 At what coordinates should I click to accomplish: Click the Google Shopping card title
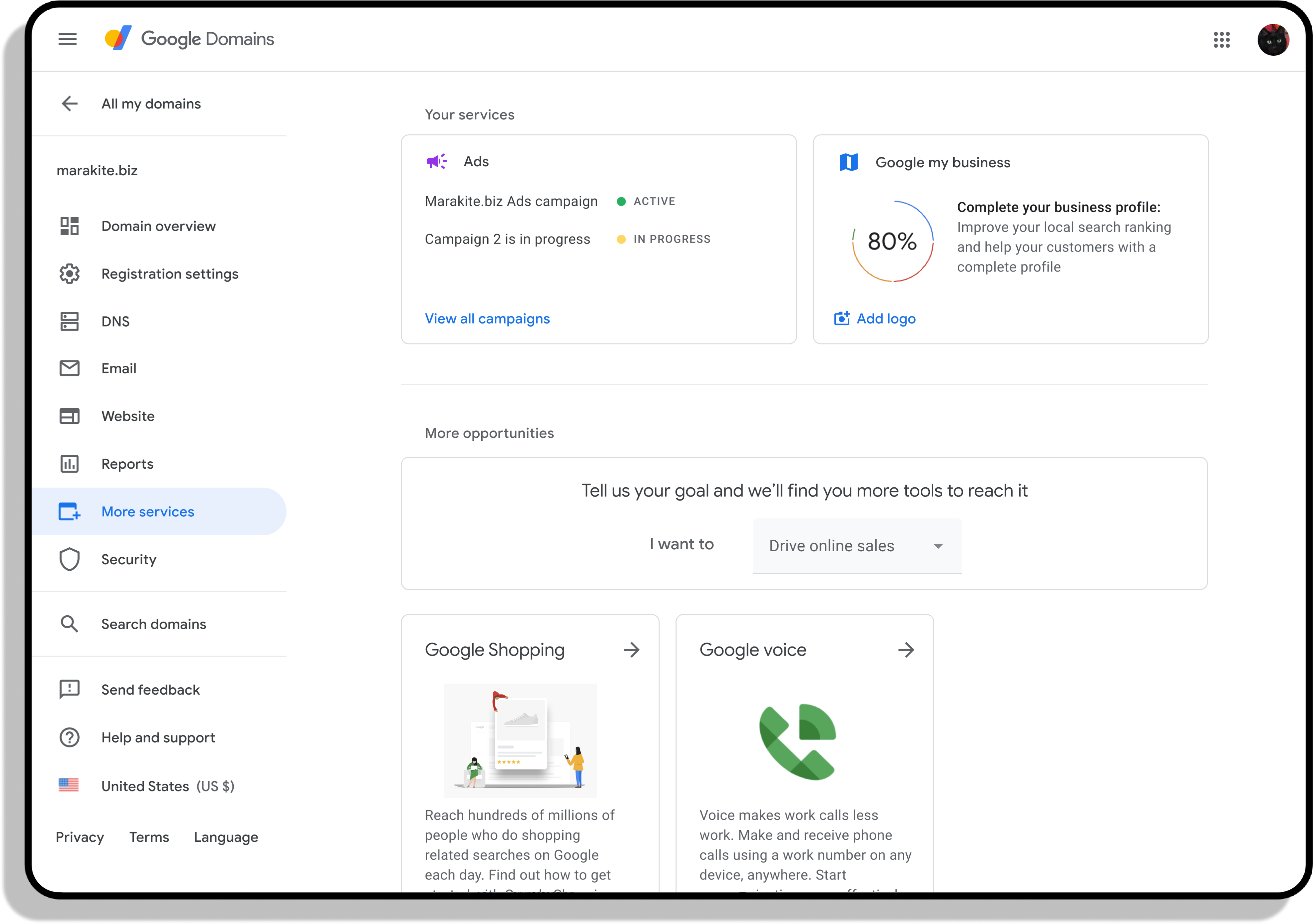point(495,650)
